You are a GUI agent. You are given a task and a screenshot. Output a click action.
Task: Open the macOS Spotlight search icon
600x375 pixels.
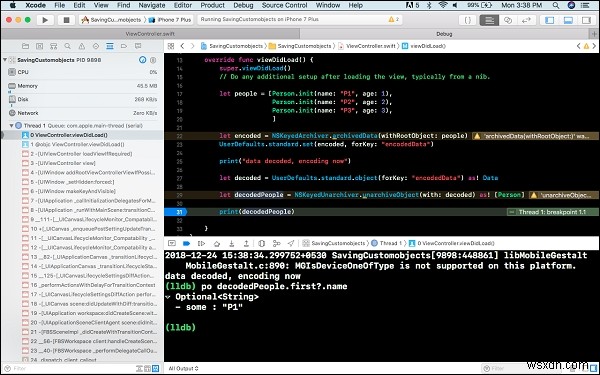coord(556,5)
